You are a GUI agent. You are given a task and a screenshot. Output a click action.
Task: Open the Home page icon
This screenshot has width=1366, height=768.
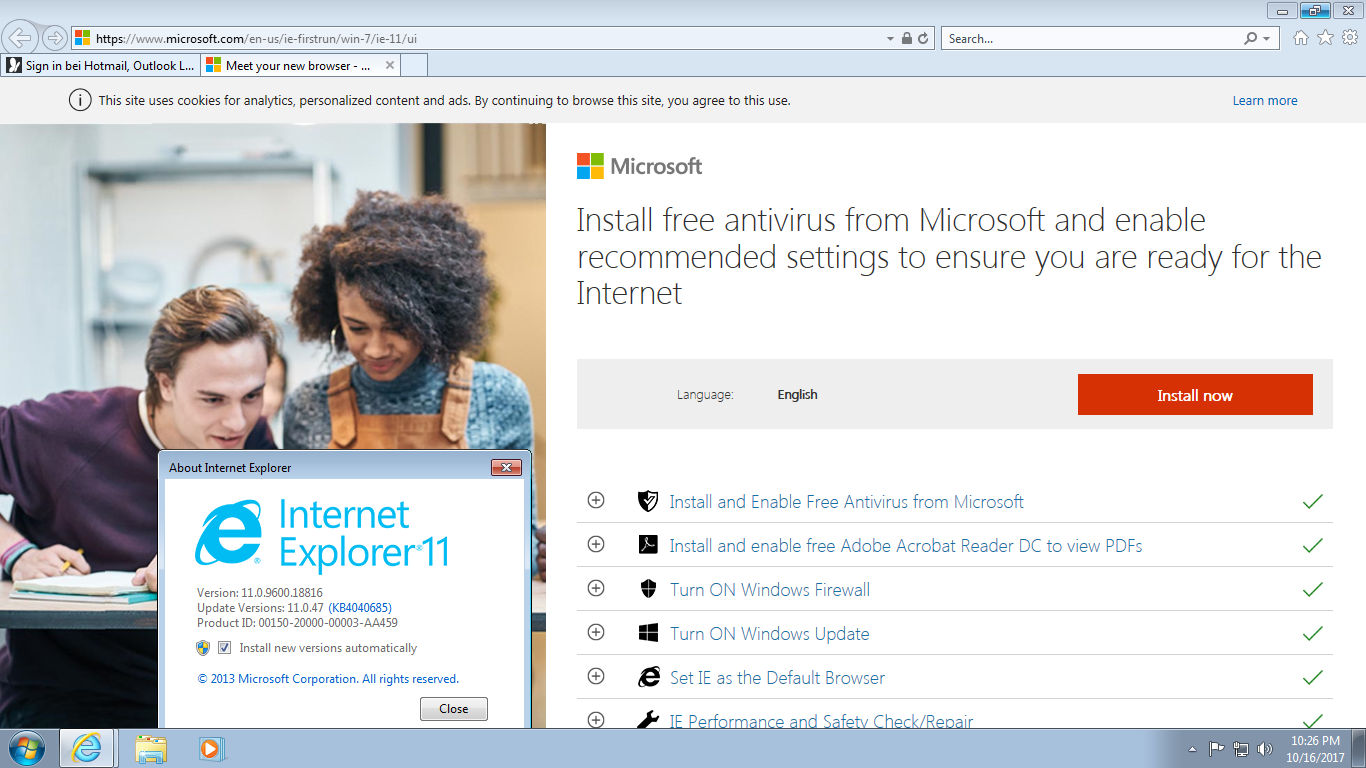[x=1300, y=38]
